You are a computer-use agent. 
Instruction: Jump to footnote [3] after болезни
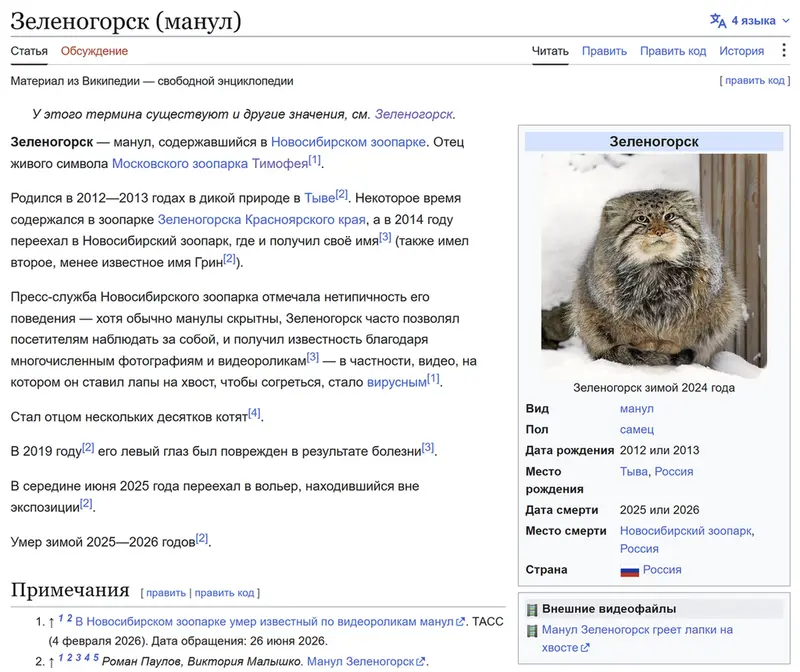428,447
